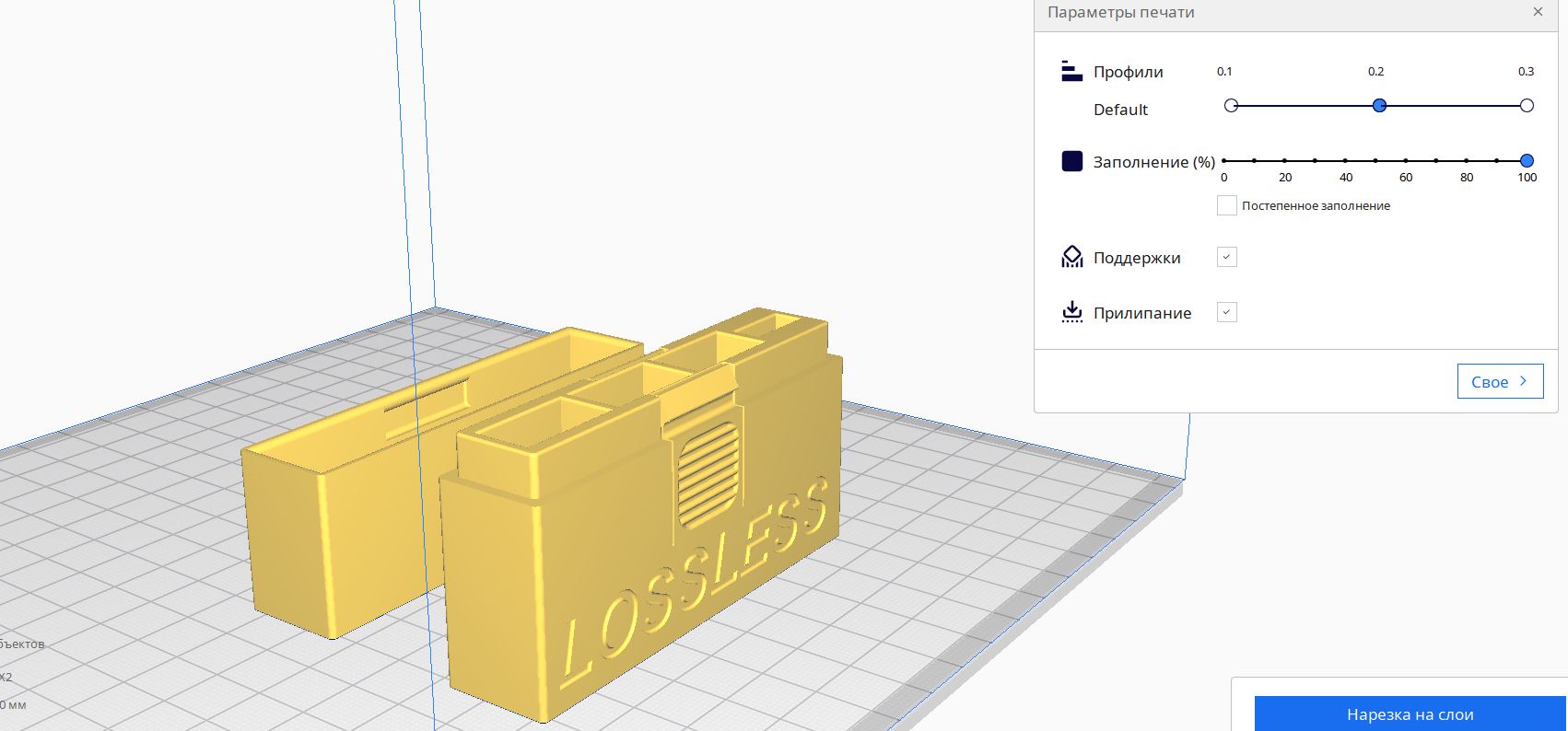1568x731 pixels.
Task: Click the Profiles layer-height icon
Action: point(1071,72)
